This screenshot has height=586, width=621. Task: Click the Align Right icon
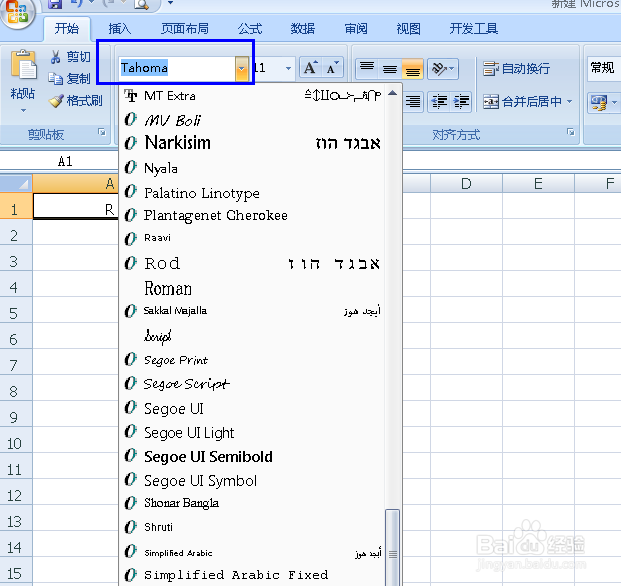[x=413, y=102]
